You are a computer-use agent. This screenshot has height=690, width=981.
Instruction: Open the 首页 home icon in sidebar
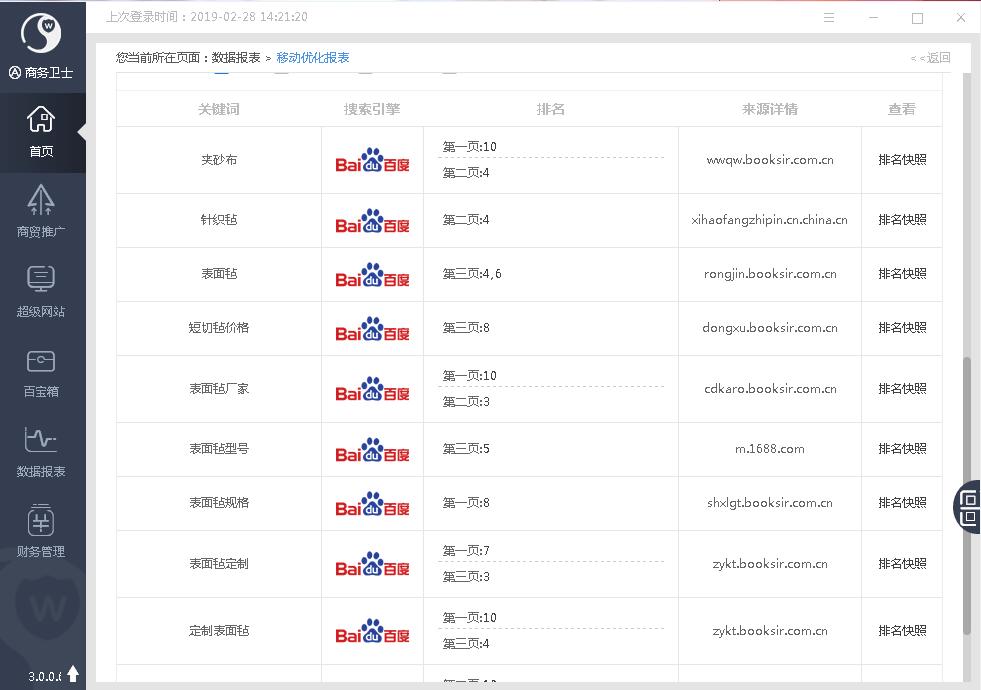click(x=41, y=122)
